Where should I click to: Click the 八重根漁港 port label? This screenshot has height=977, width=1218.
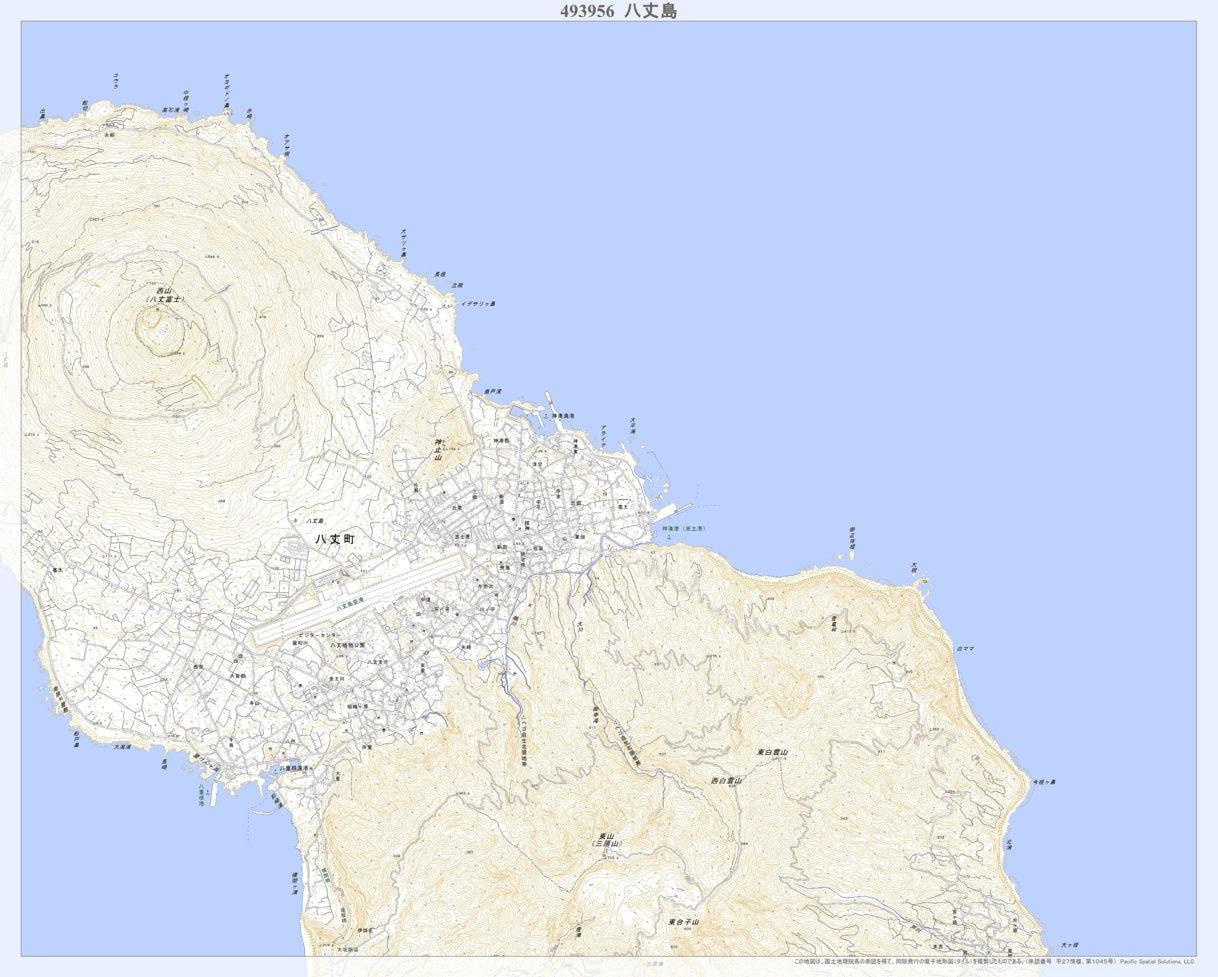pos(297,768)
